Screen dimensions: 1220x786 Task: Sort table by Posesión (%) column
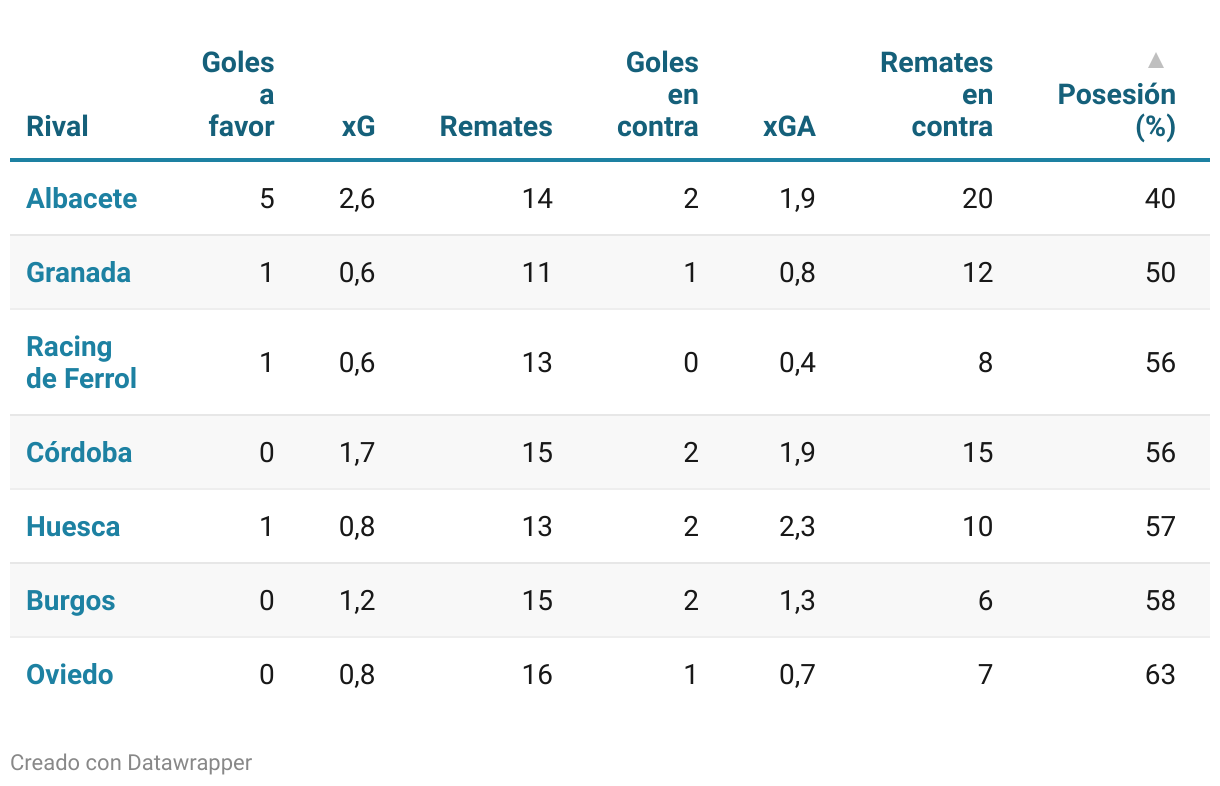pyautogui.click(x=1116, y=110)
